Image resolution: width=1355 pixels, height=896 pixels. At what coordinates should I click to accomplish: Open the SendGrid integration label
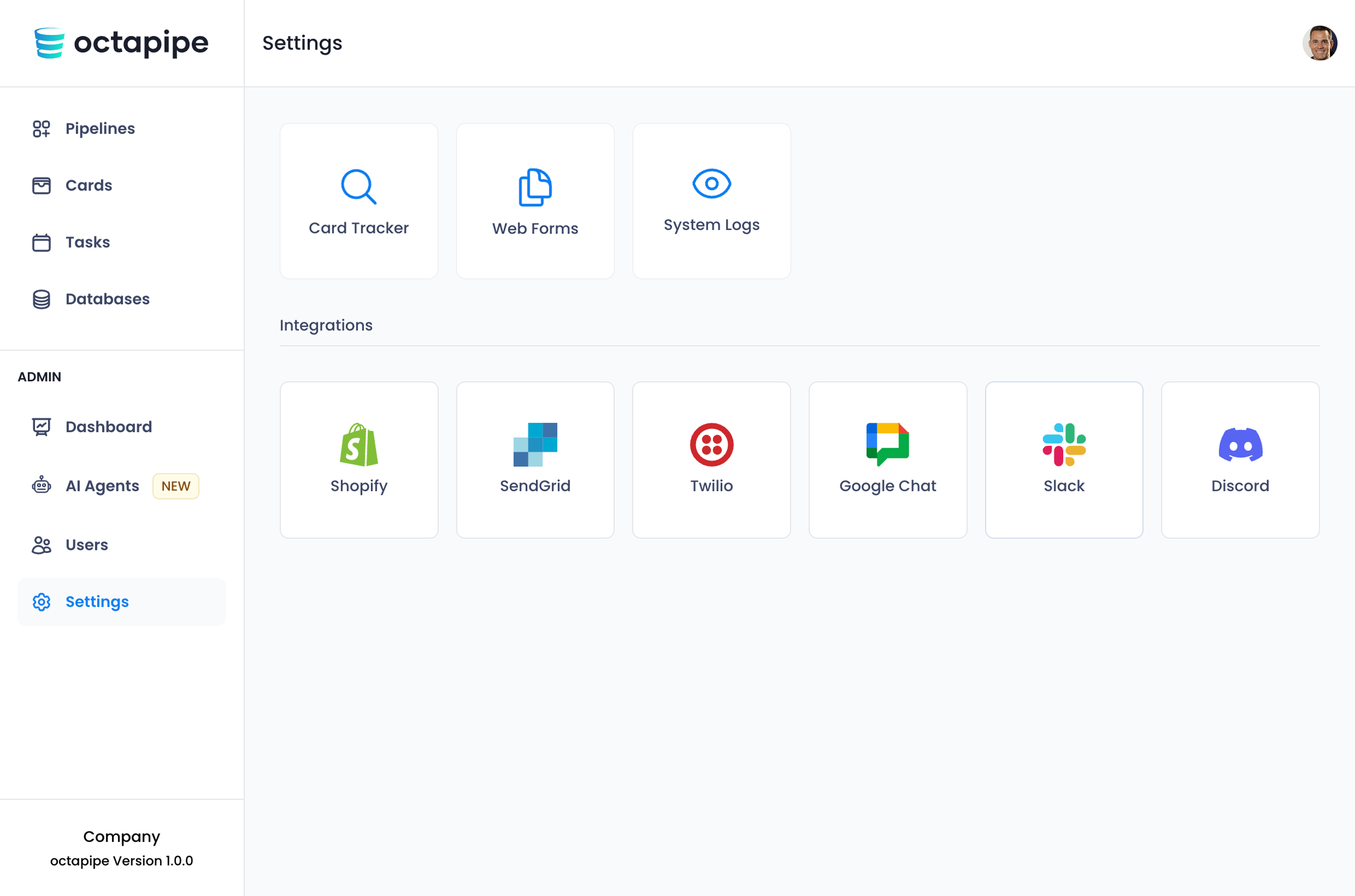(535, 486)
